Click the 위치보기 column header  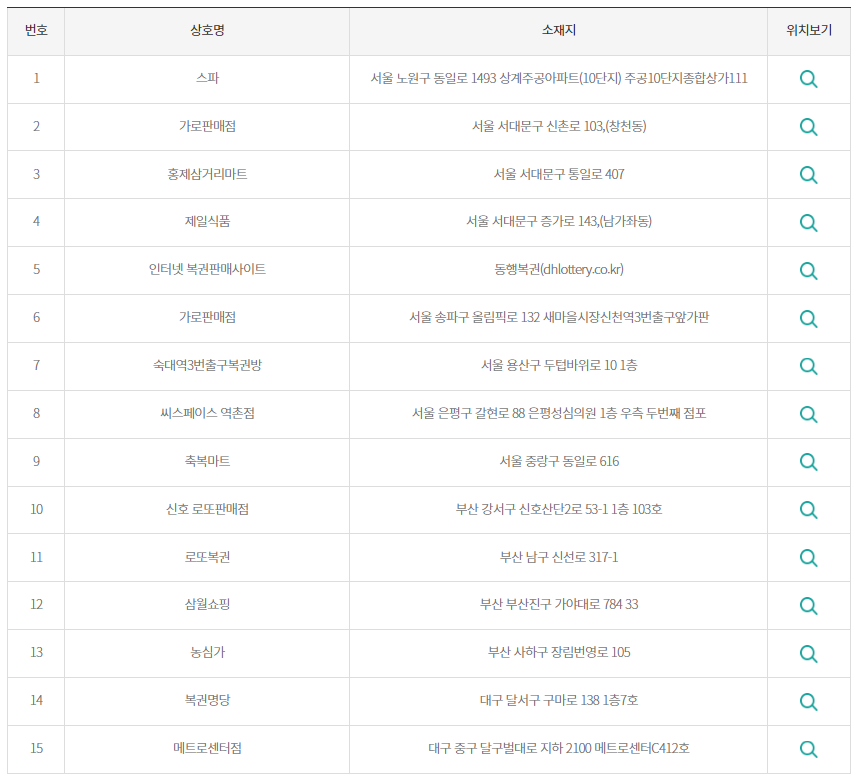click(x=809, y=31)
